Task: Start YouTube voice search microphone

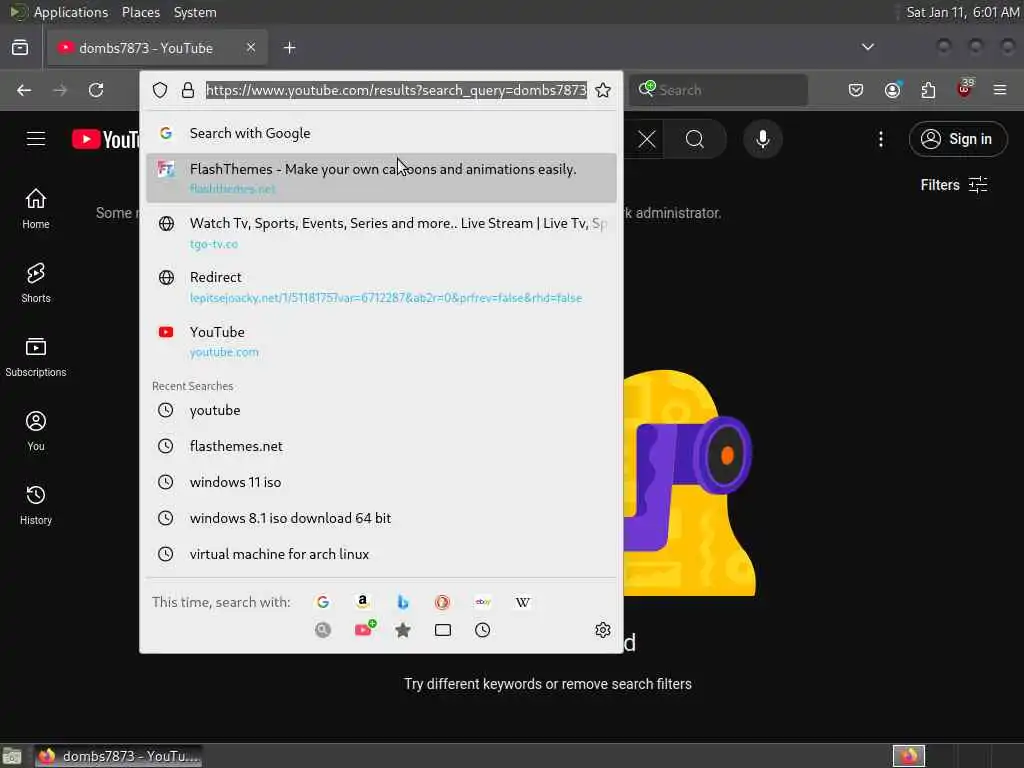Action: (x=763, y=139)
